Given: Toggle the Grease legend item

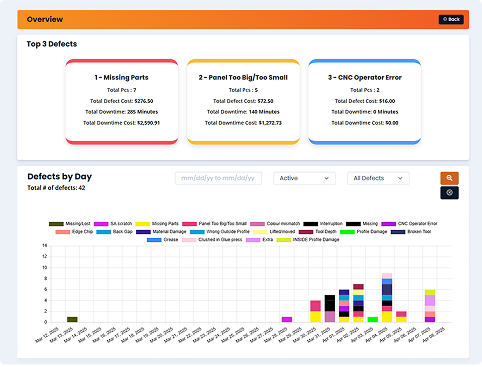Looking at the screenshot, I should click(163, 240).
